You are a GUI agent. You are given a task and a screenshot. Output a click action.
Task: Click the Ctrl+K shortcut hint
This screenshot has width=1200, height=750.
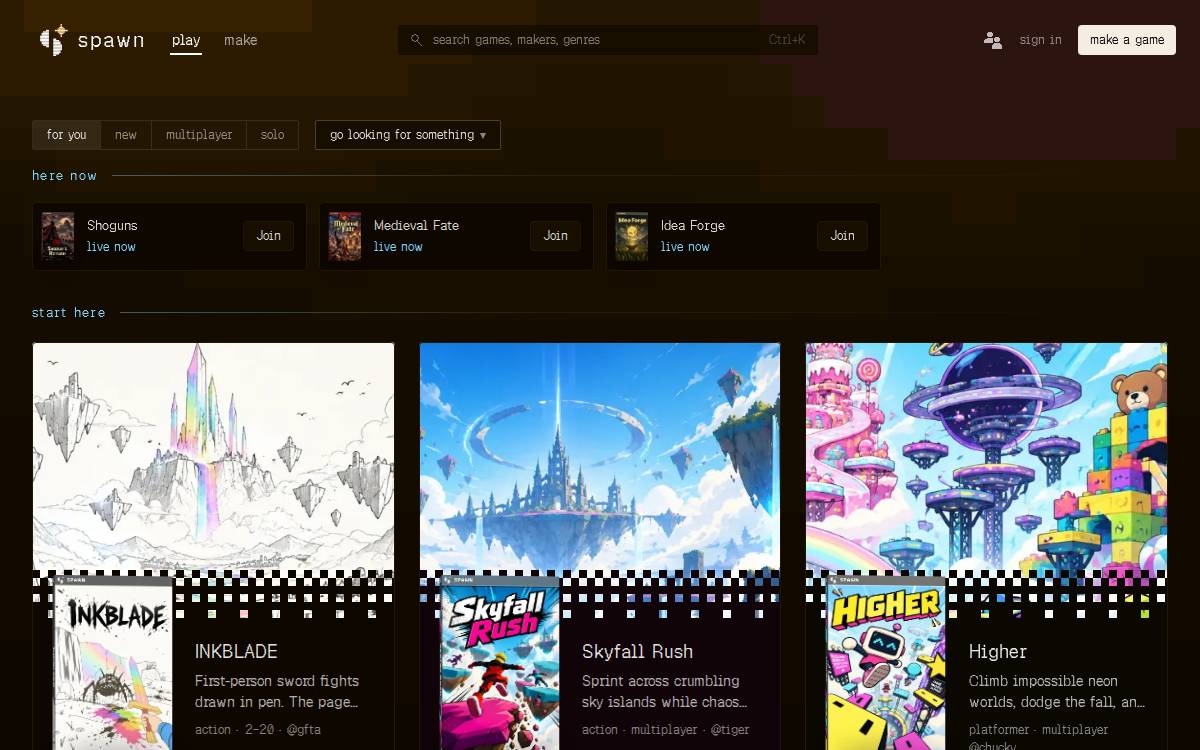pos(787,40)
